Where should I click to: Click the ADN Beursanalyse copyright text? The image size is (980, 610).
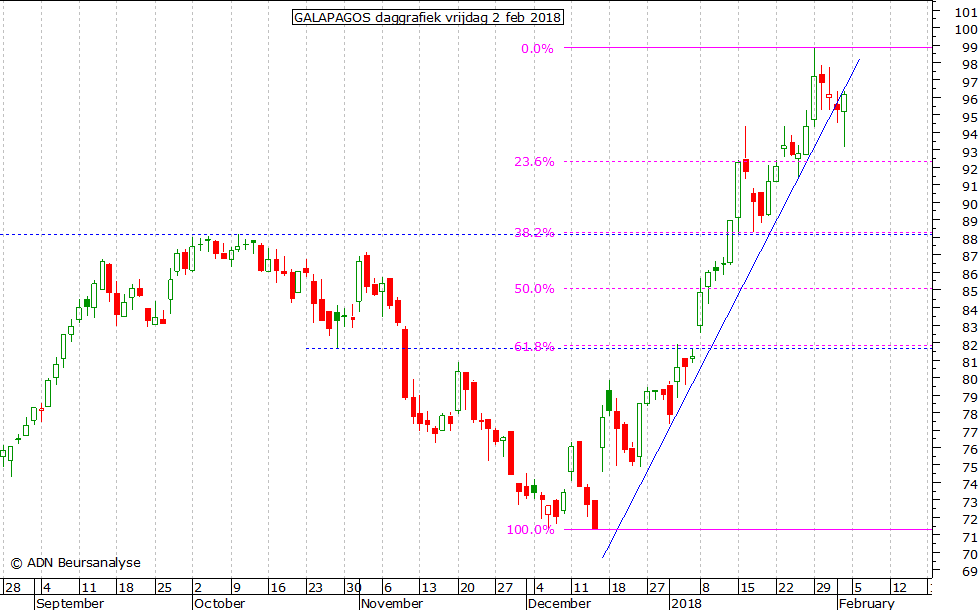pyautogui.click(x=76, y=563)
